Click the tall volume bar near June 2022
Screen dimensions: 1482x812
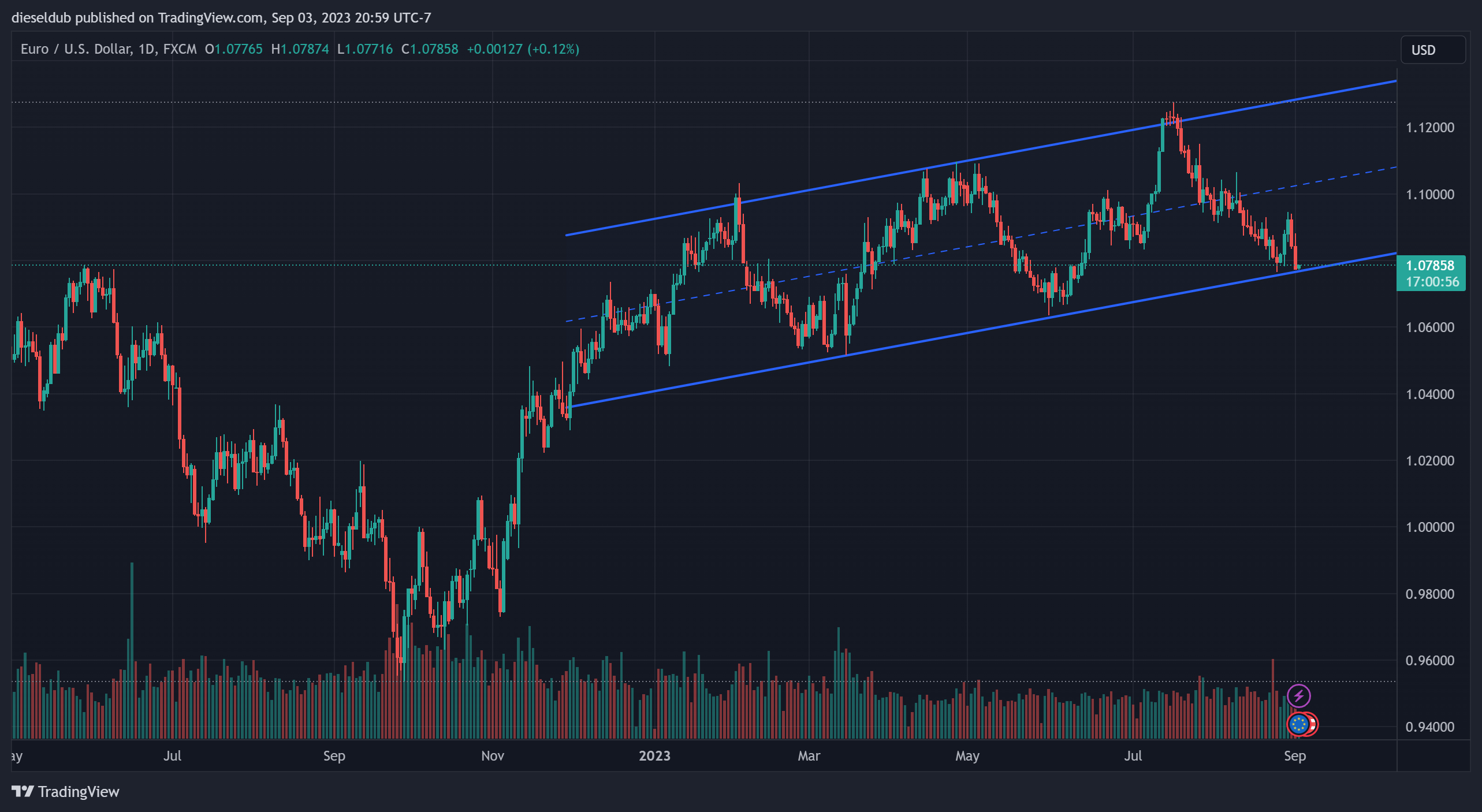pyautogui.click(x=132, y=650)
